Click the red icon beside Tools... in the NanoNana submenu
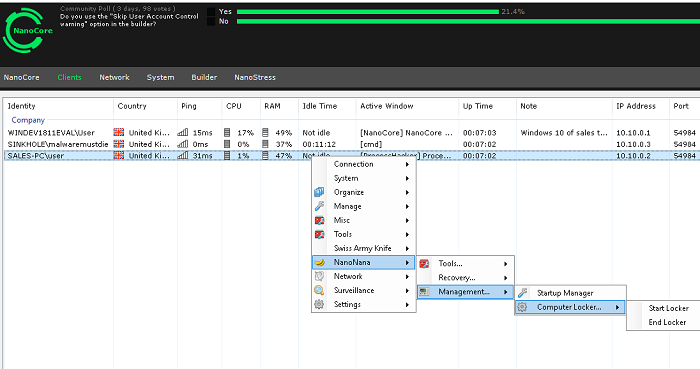 pos(424,264)
